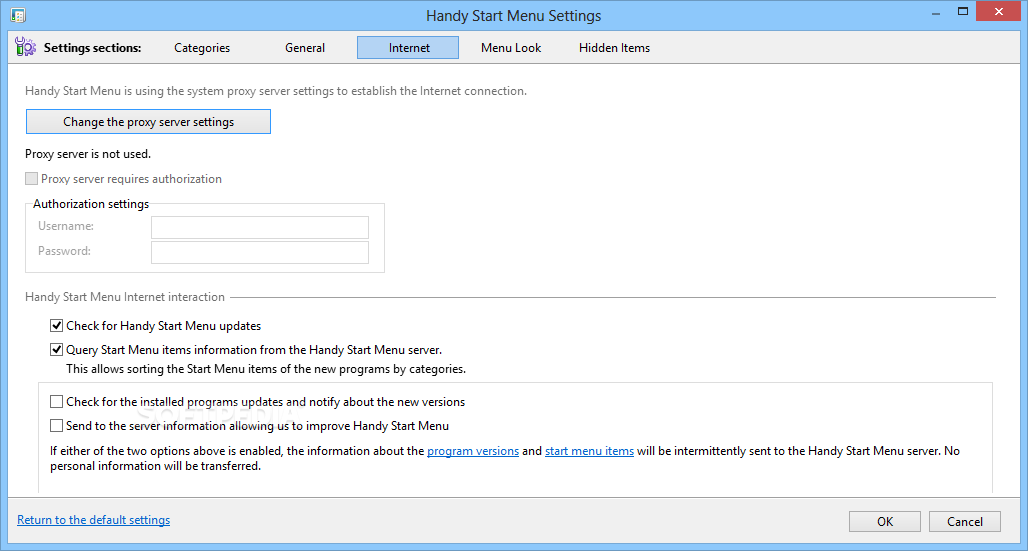Click 'This allows sorting the Start Menu items' note
The image size is (1028, 551).
coord(266,369)
